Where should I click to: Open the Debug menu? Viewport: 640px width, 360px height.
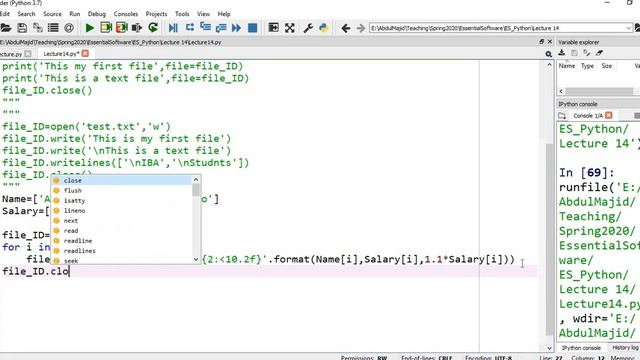(97, 14)
